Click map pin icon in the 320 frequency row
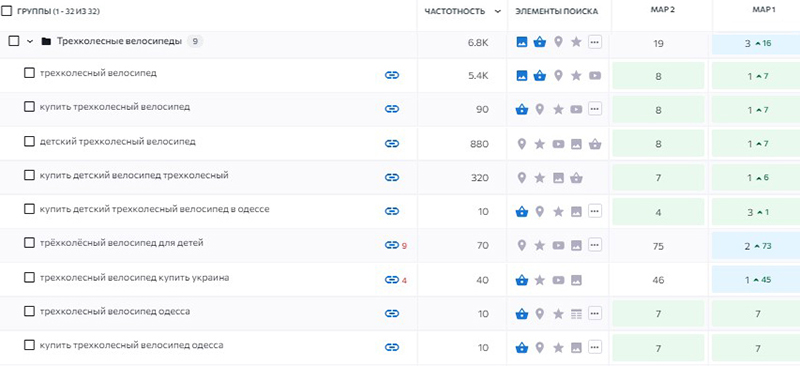Image resolution: width=800 pixels, height=366 pixels. pos(521,178)
